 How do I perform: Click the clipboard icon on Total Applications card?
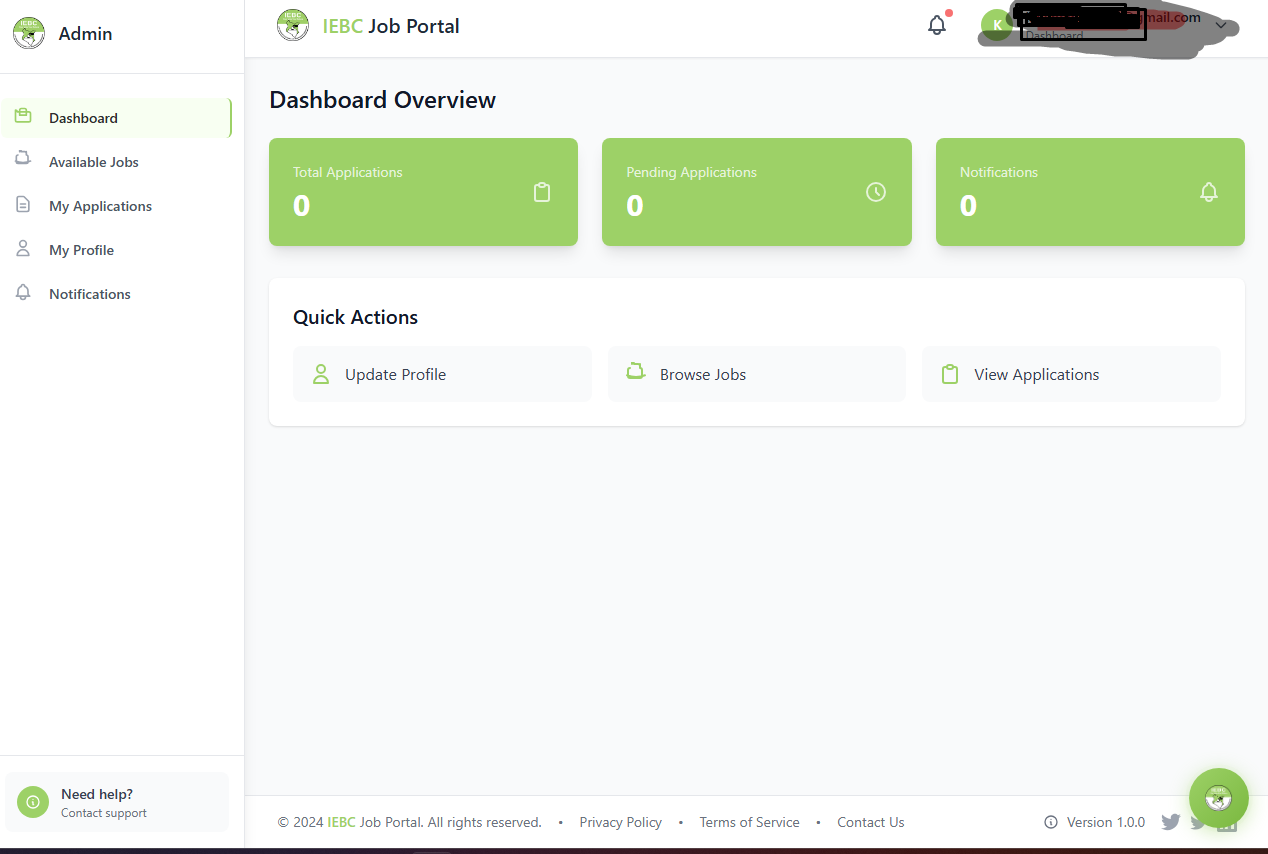click(x=542, y=192)
